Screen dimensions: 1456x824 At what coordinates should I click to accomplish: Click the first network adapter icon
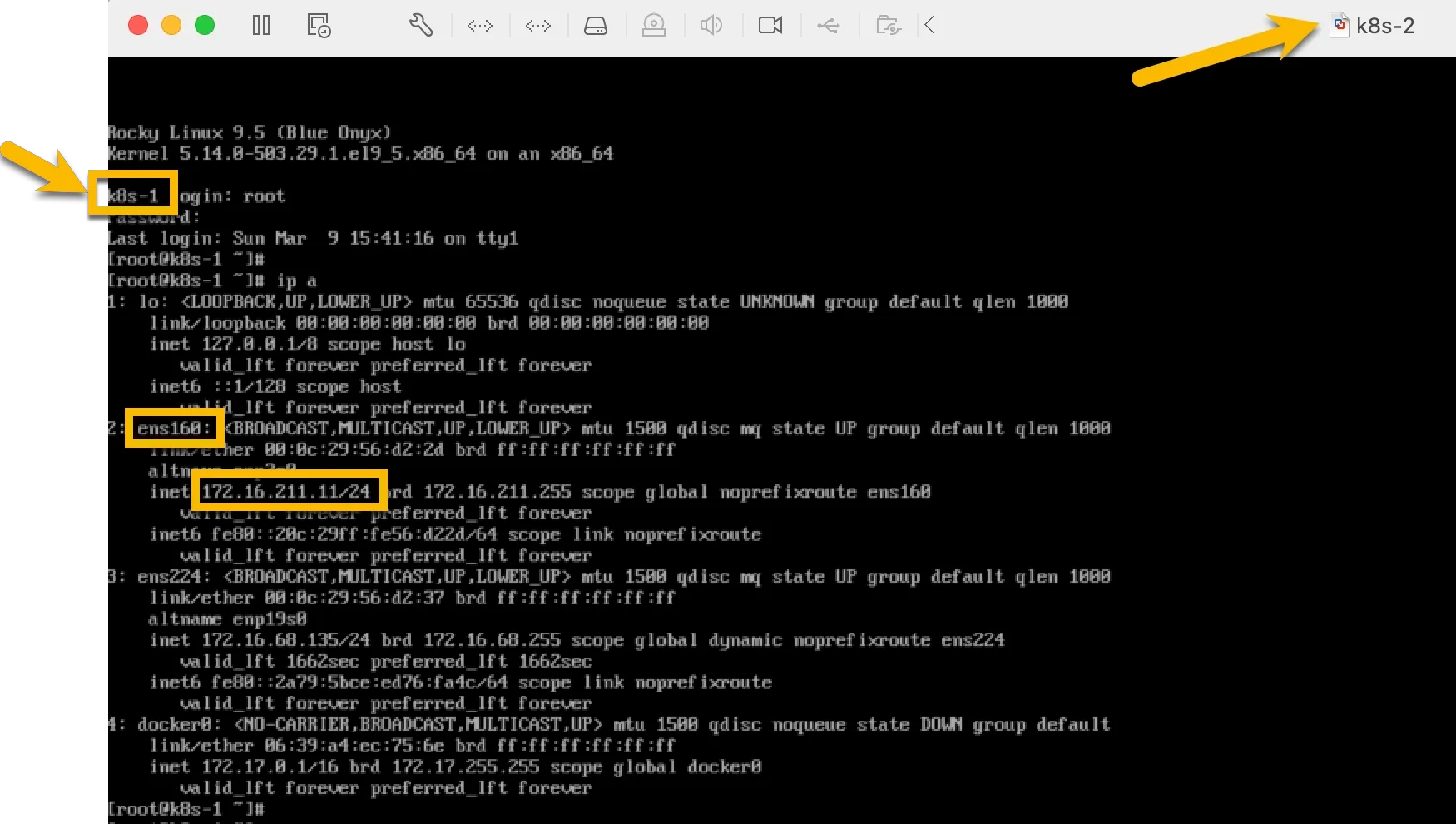coord(480,26)
